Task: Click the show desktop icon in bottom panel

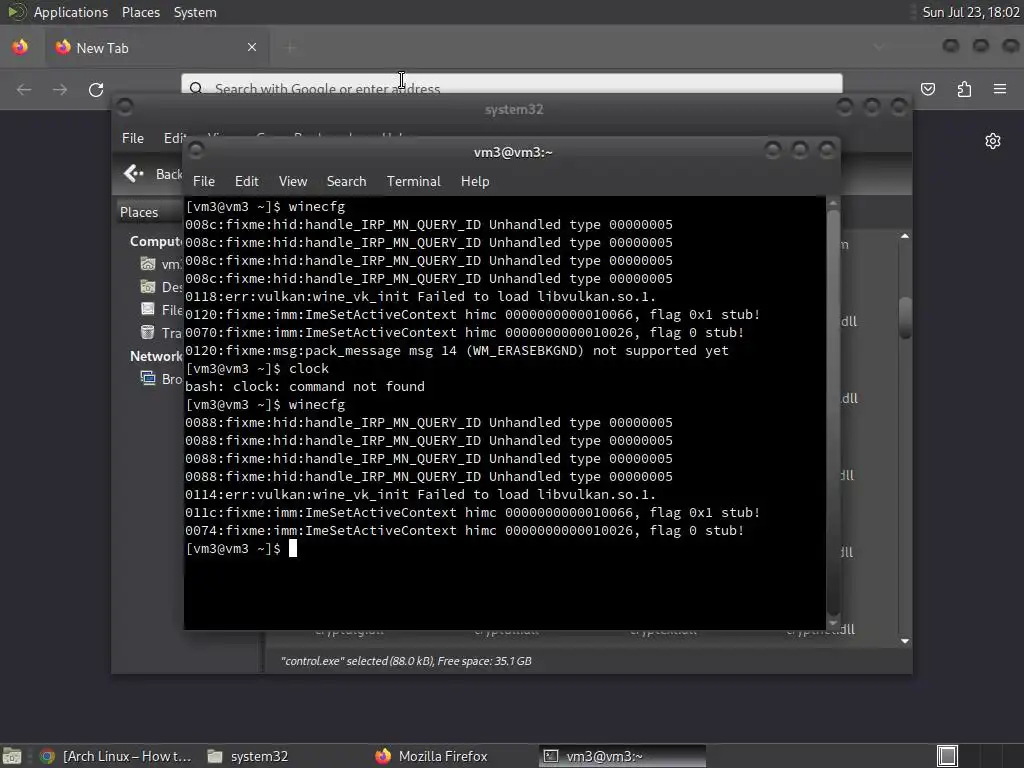Action: point(12,756)
